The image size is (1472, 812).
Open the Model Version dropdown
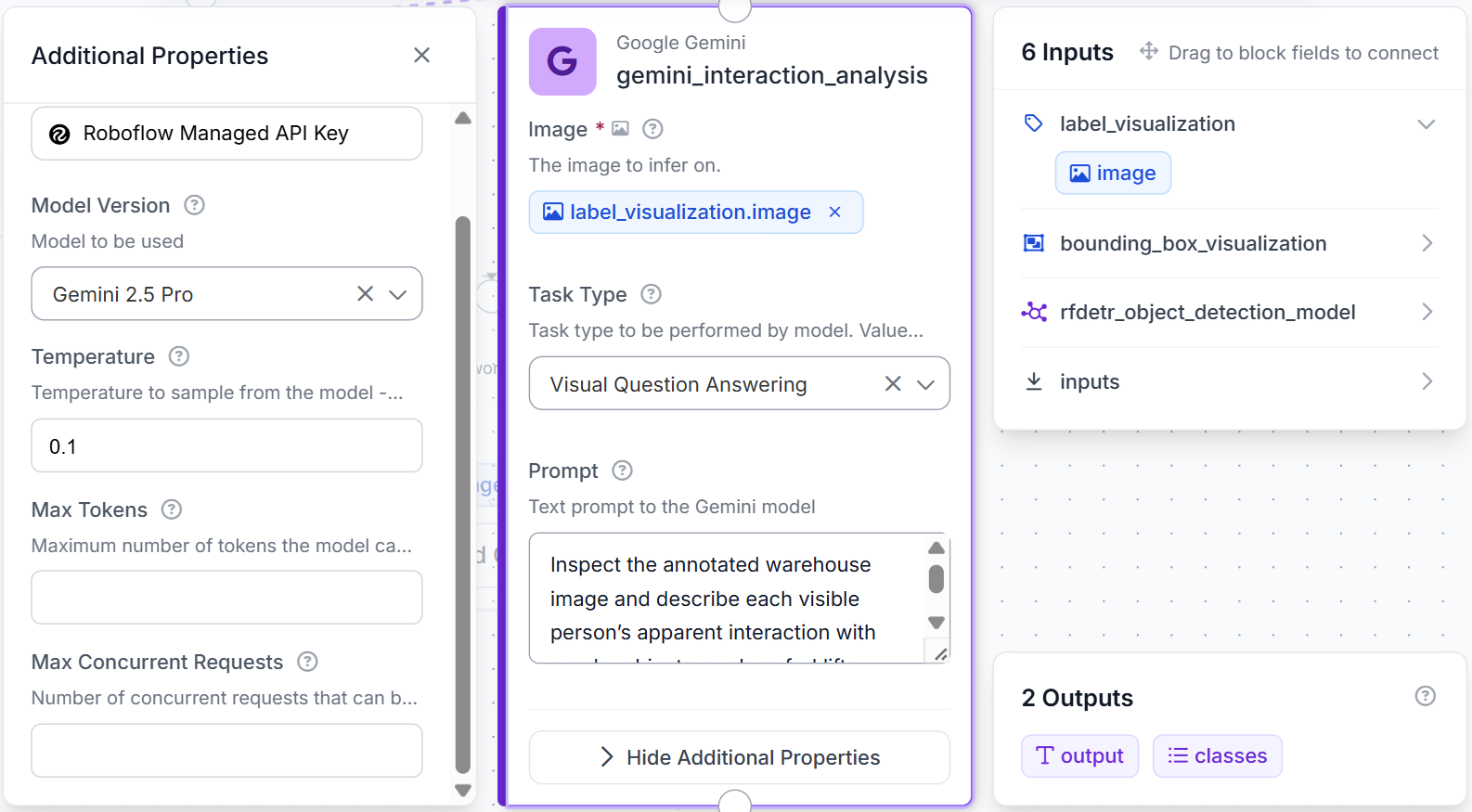[x=398, y=294]
